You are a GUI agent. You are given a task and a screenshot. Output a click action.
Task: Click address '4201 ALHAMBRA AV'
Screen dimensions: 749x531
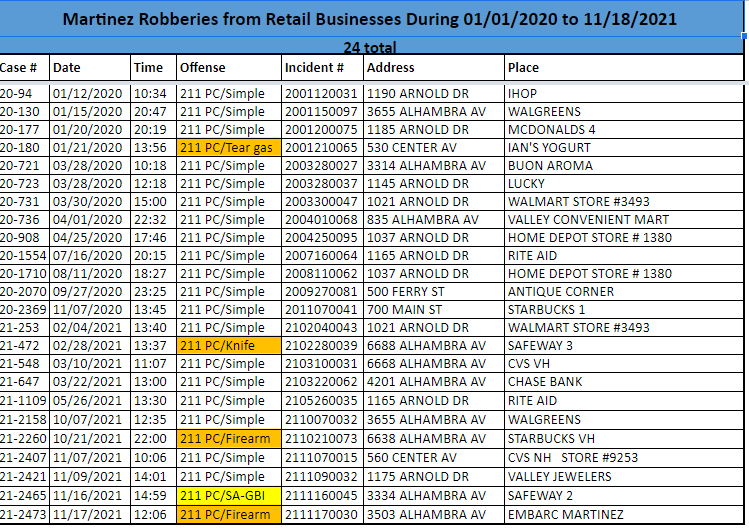pyautogui.click(x=434, y=382)
